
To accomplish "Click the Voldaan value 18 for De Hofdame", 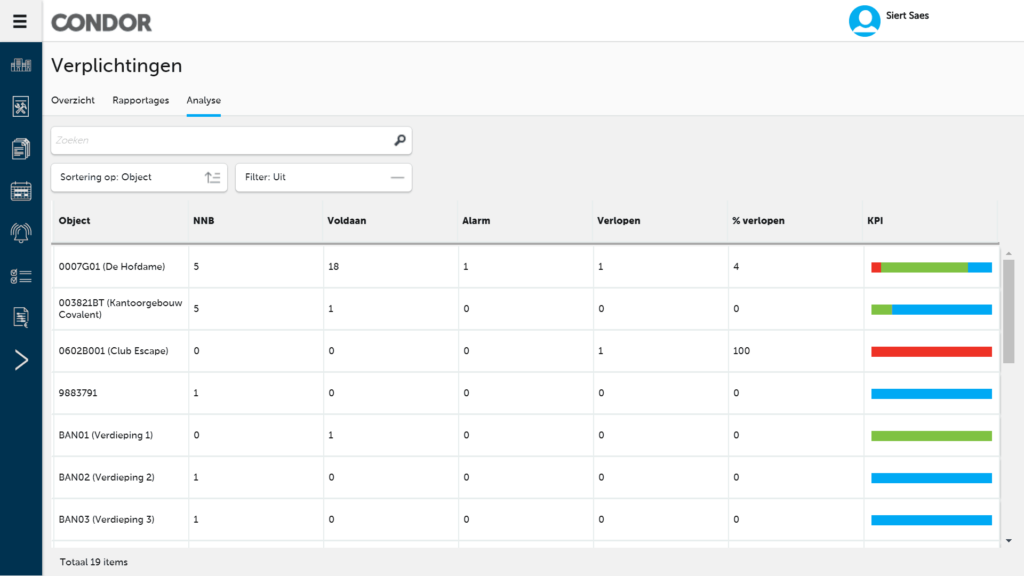I will coord(333,266).
